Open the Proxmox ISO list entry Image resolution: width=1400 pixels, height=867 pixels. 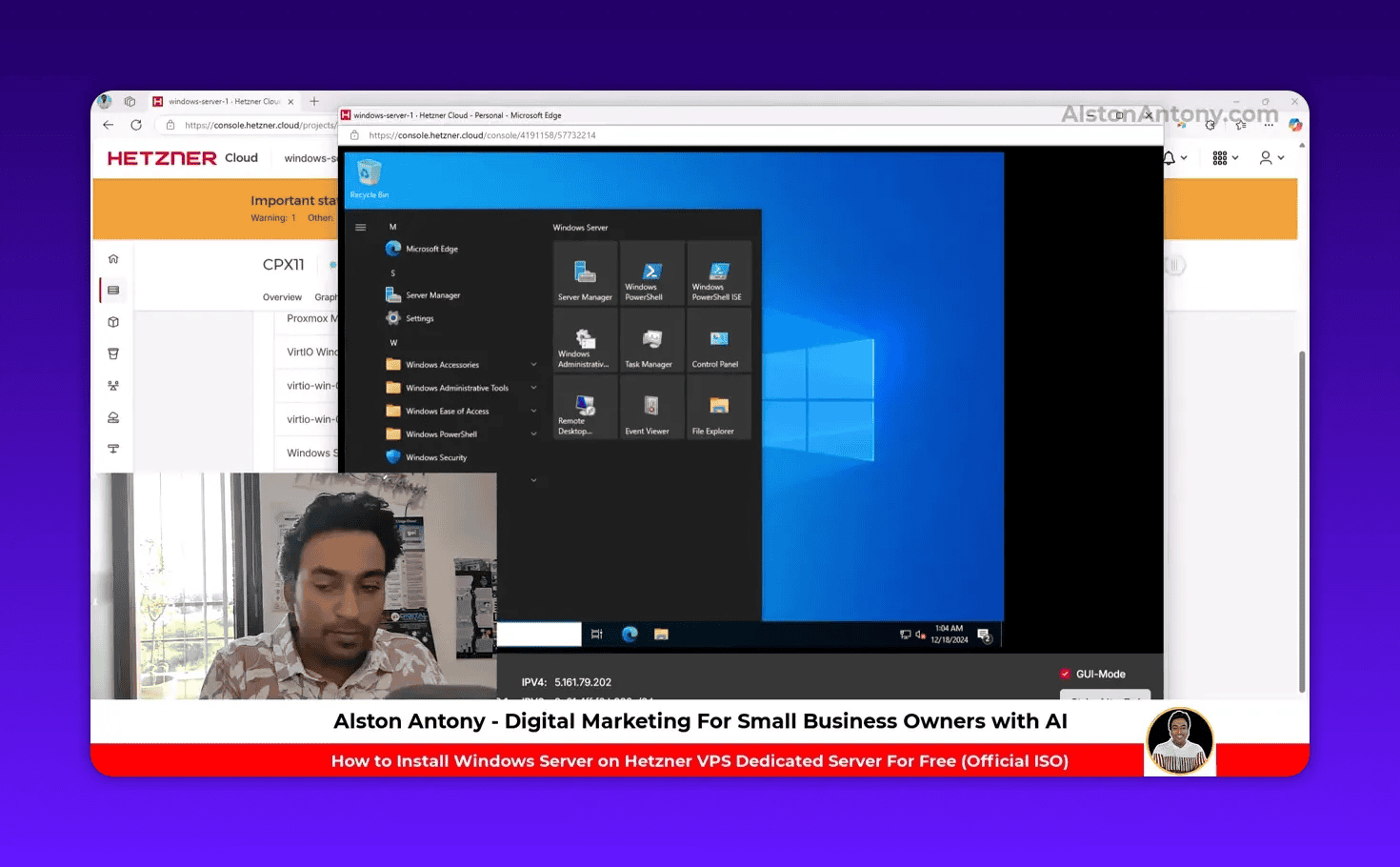310,318
